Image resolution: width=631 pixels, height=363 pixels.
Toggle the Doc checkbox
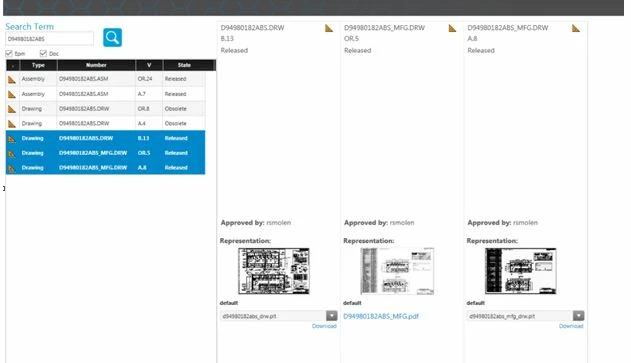[43, 53]
